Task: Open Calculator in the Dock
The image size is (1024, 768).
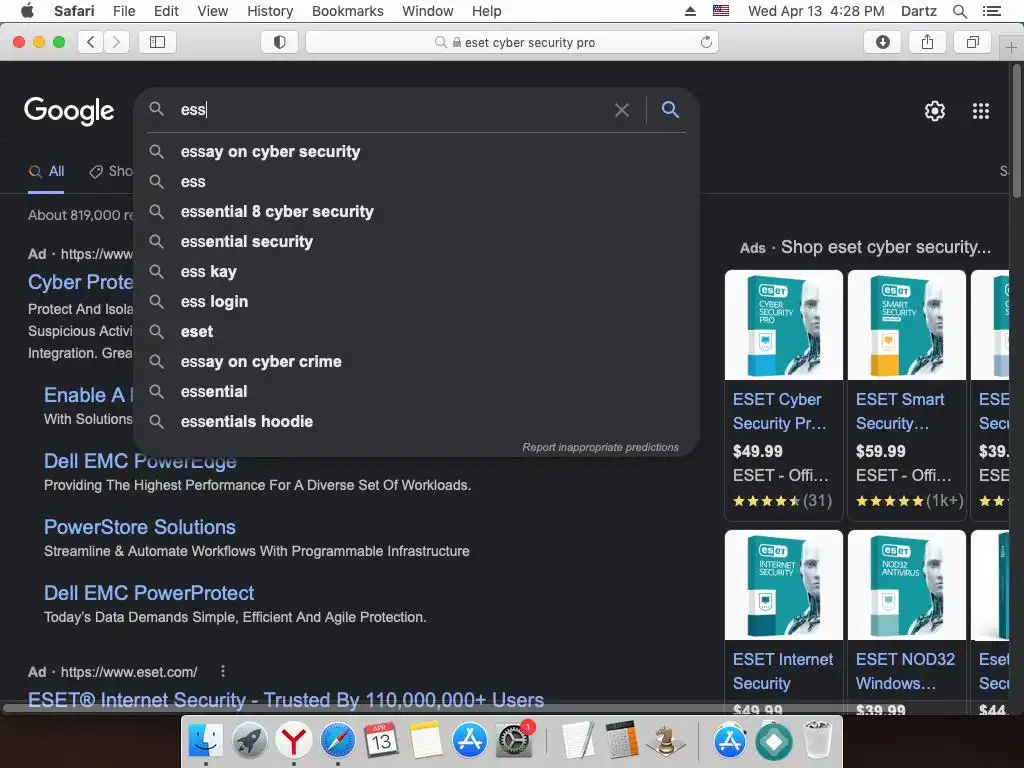Action: pos(621,741)
